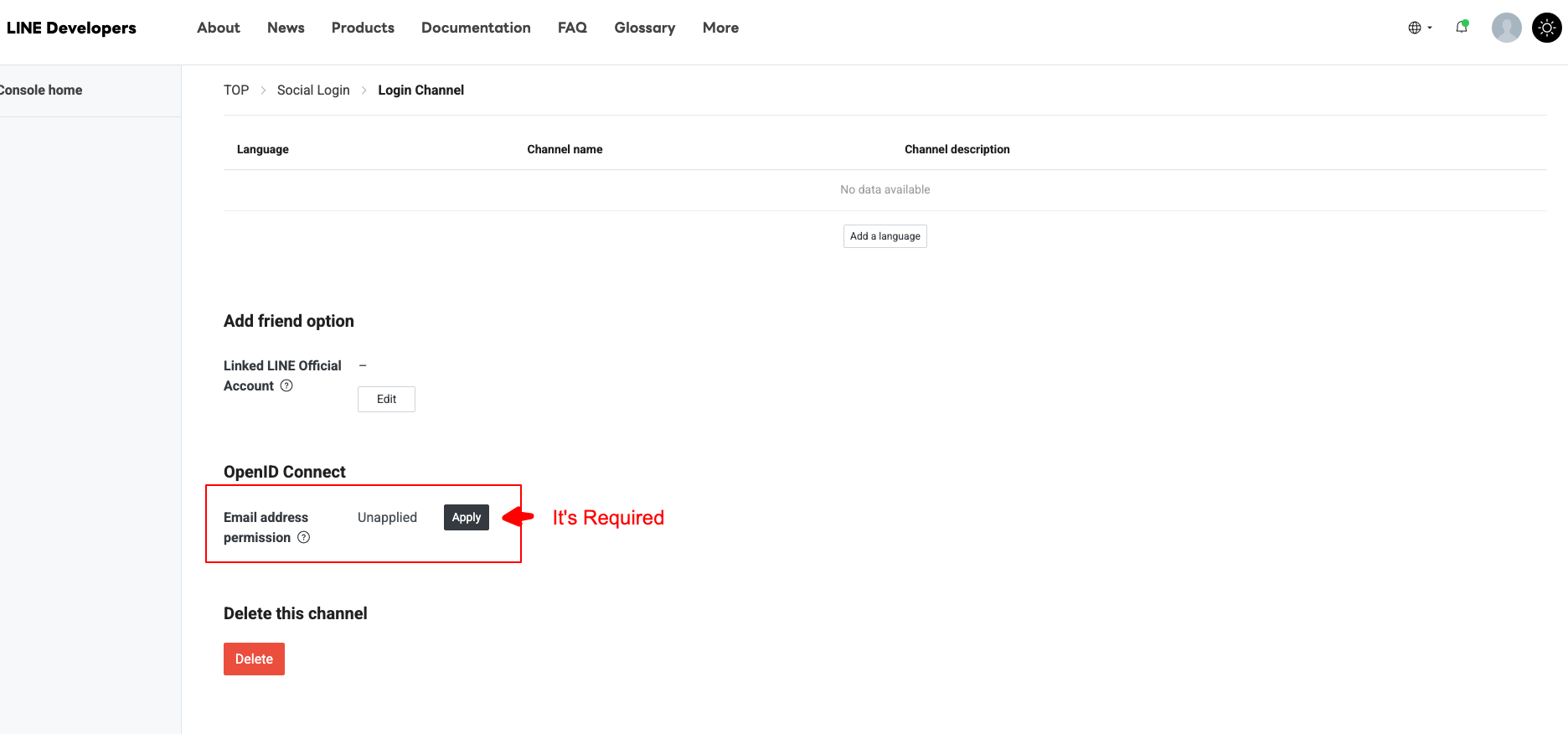This screenshot has width=1568, height=734.
Task: Click the Add a language button
Action: tap(885, 236)
